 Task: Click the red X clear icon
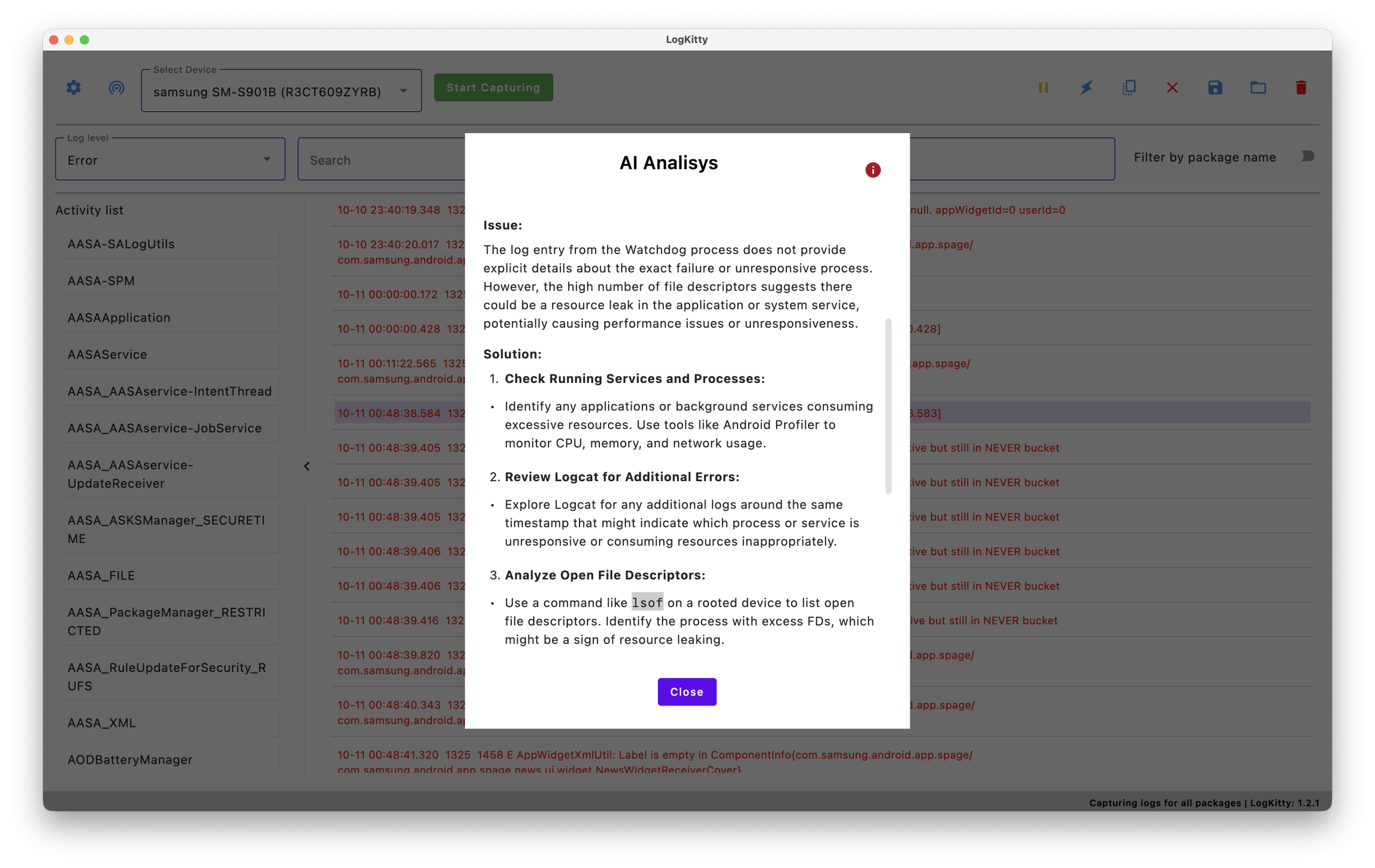pos(1172,88)
